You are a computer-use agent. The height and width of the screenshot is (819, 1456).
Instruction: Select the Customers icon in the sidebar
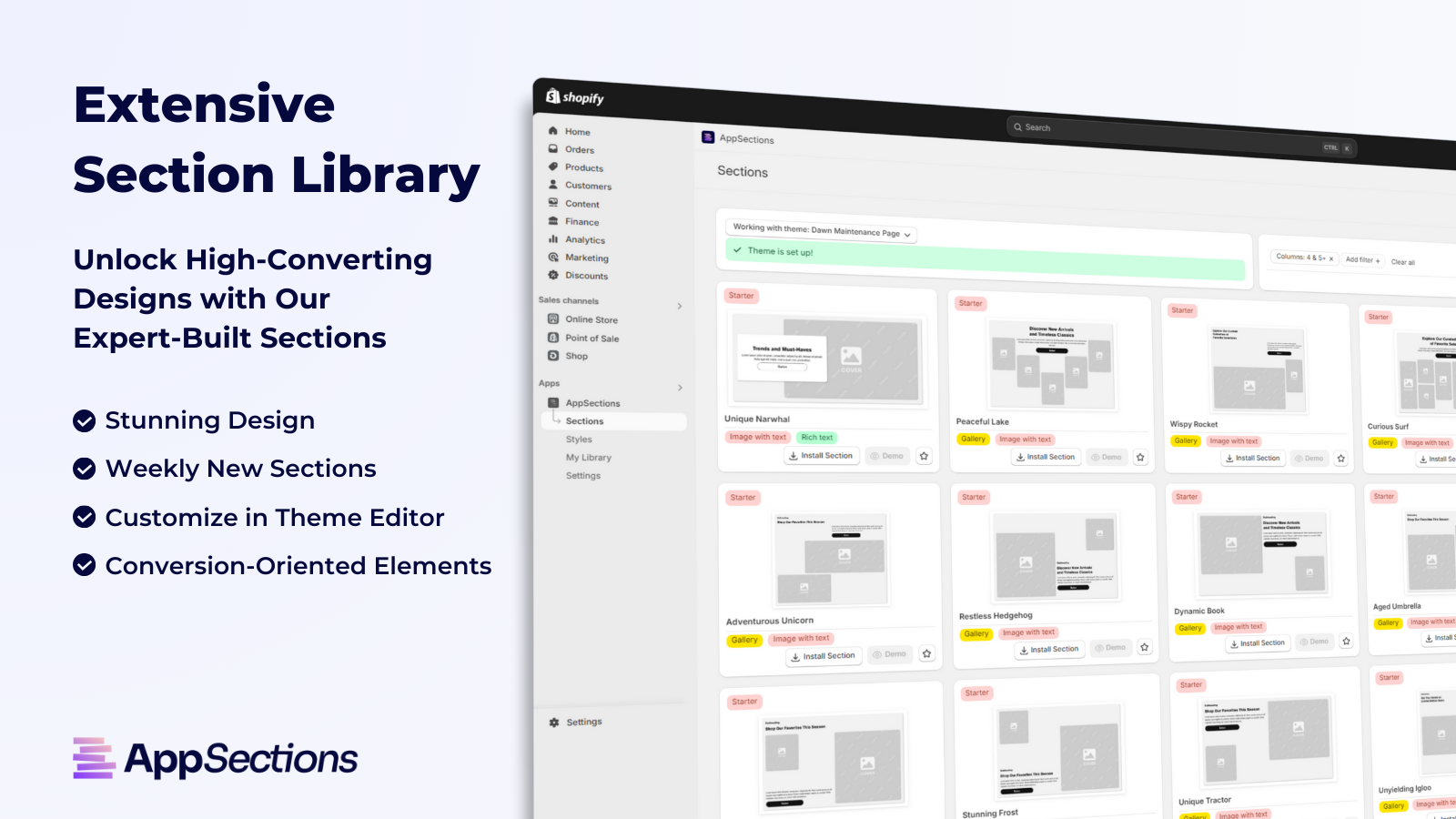[x=552, y=186]
